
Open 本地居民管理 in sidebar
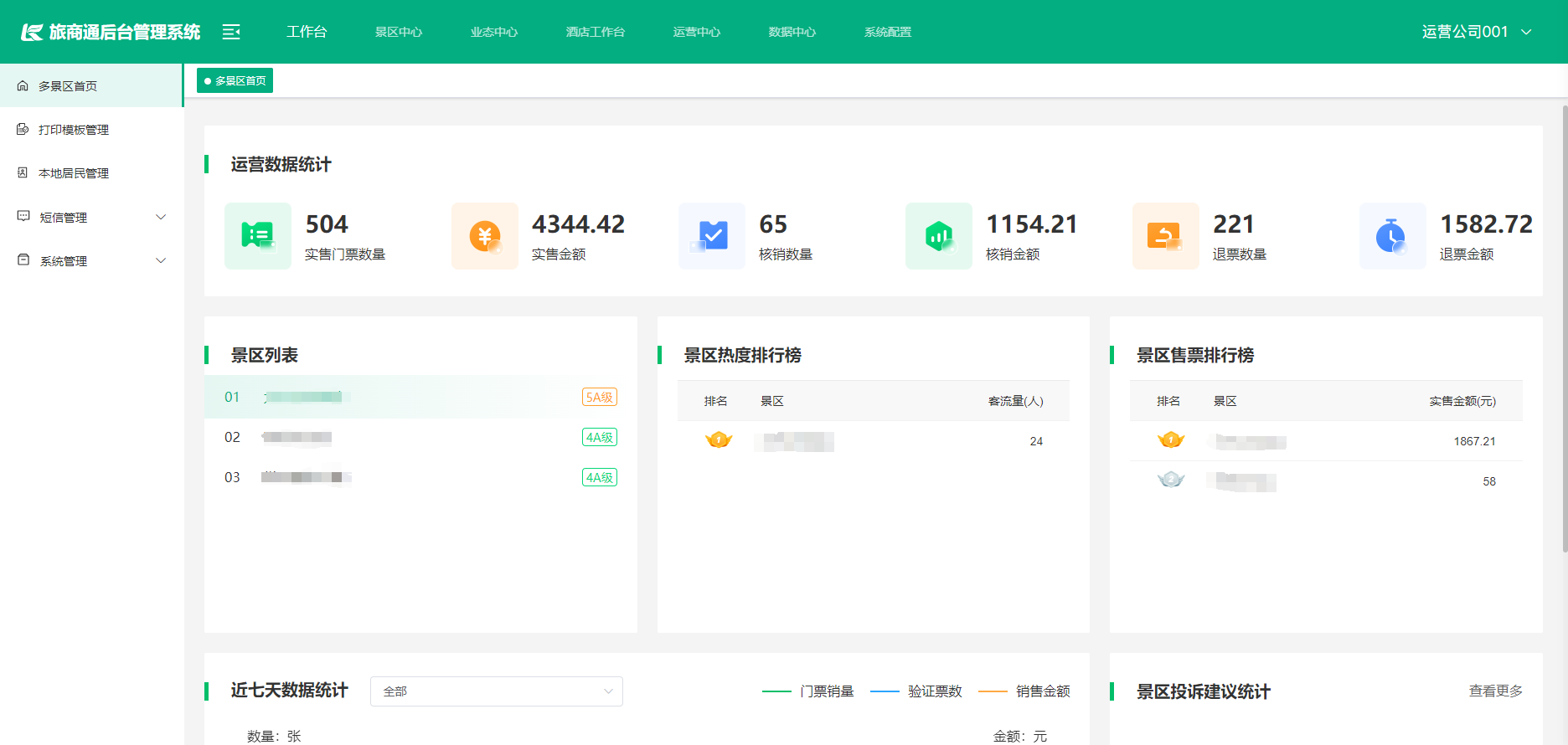click(91, 172)
